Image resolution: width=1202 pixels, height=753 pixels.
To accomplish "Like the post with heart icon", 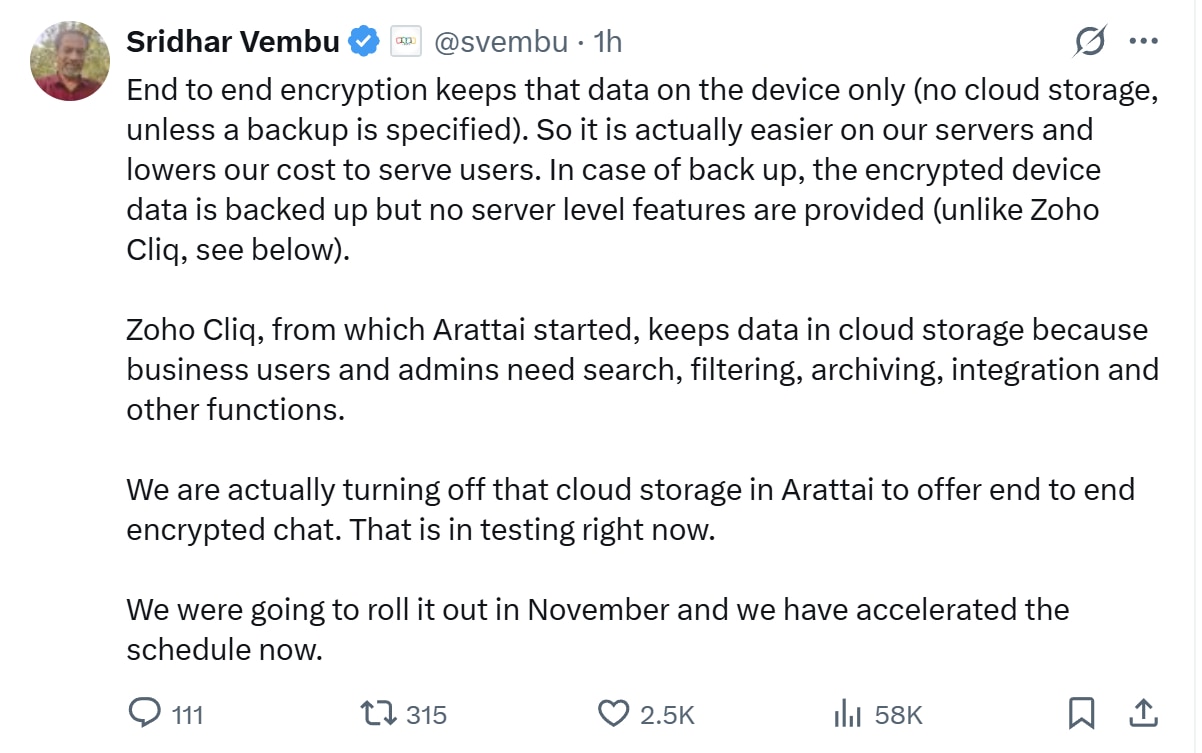I will (x=612, y=713).
